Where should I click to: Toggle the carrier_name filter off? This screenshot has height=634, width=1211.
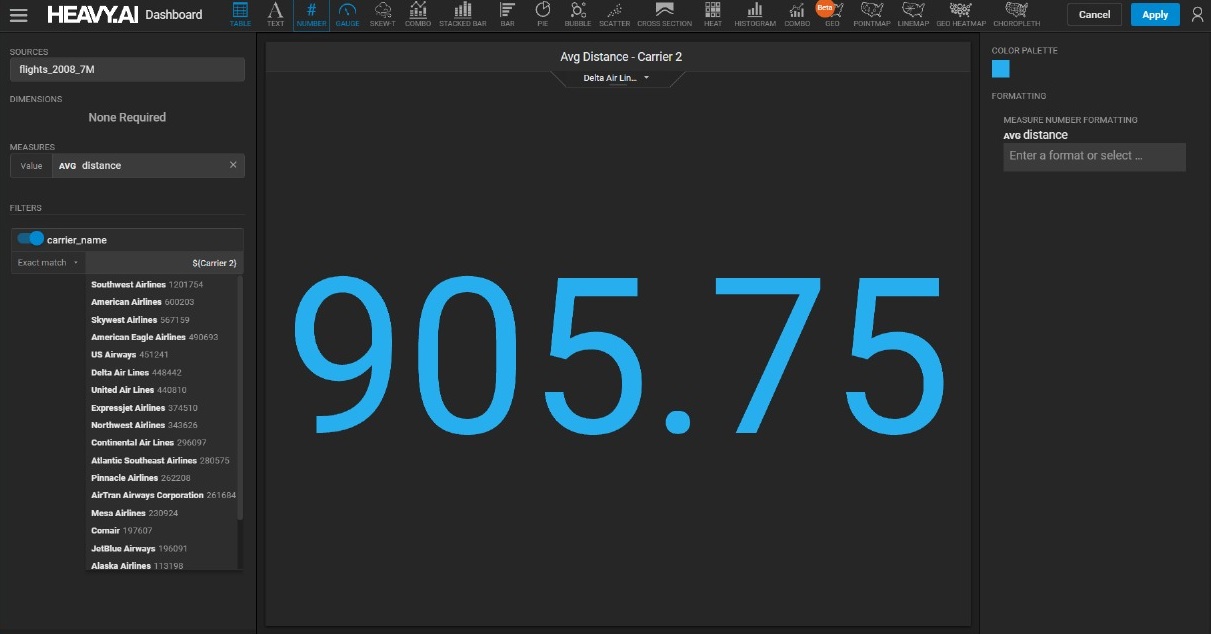pos(31,239)
